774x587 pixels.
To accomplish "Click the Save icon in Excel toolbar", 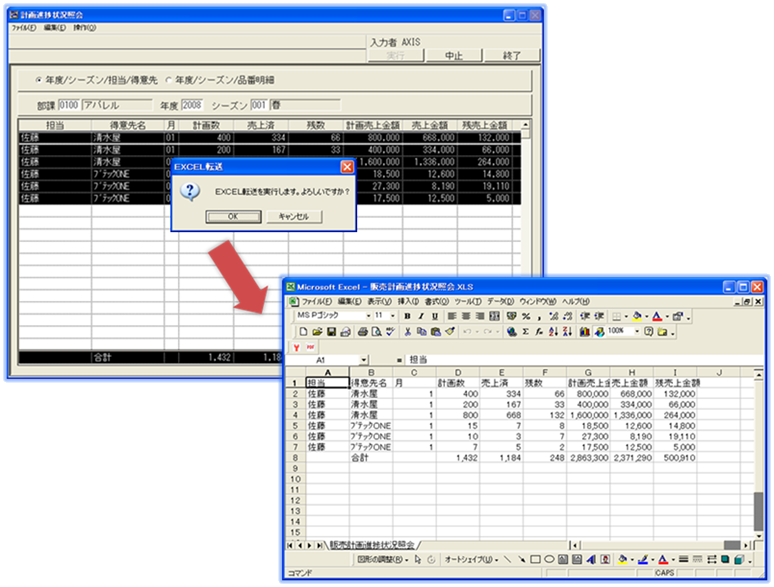I will point(332,331).
